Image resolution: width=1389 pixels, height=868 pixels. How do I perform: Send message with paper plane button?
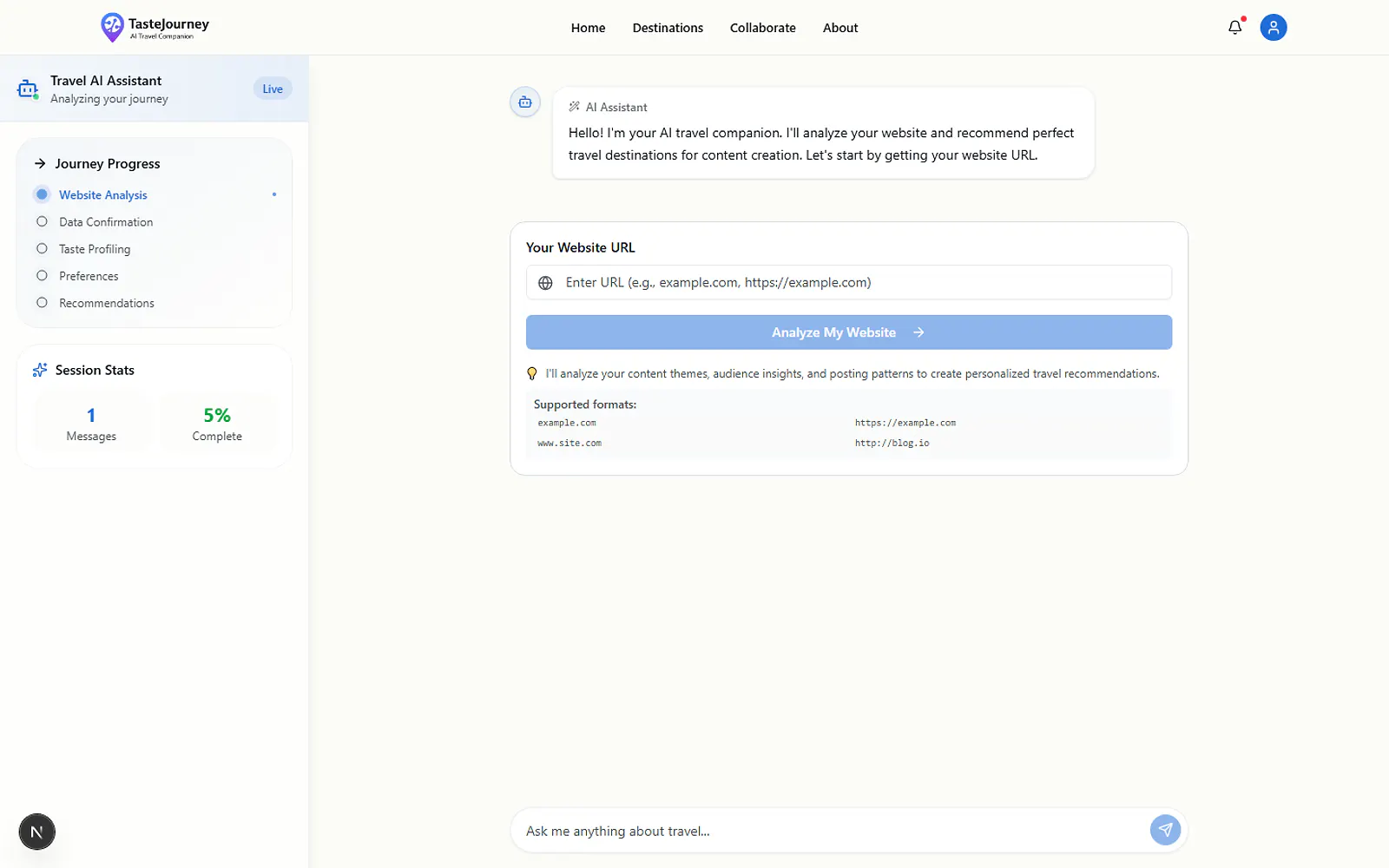click(1165, 831)
